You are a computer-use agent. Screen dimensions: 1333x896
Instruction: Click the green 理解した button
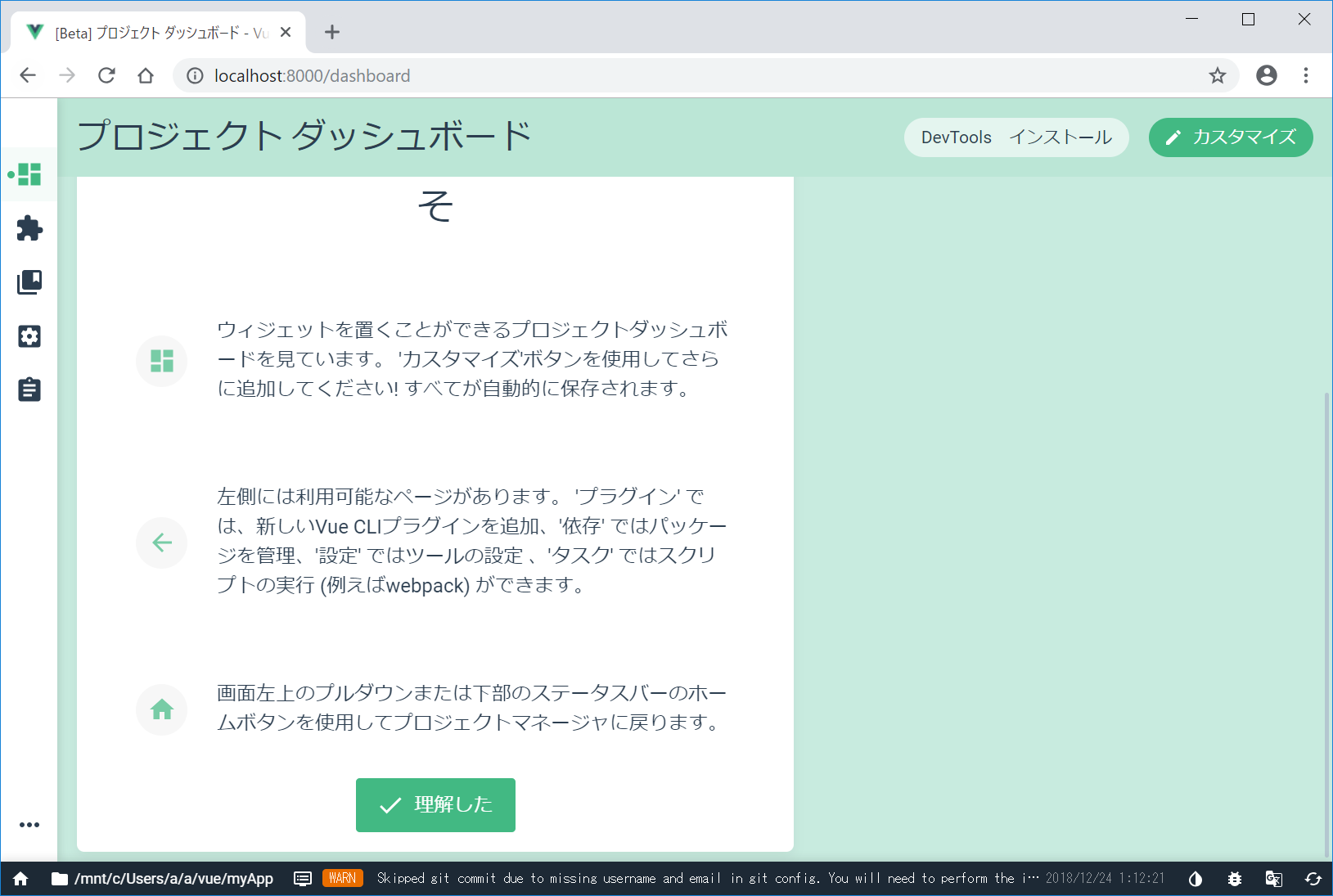point(435,805)
